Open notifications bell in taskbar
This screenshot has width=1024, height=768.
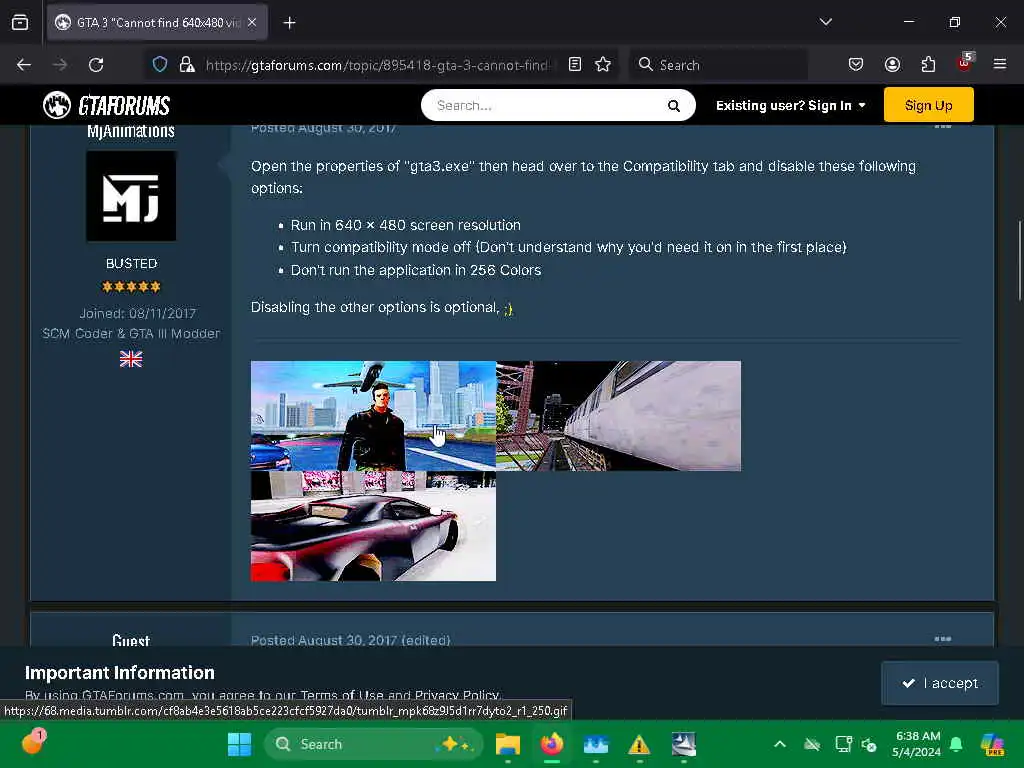(956, 744)
